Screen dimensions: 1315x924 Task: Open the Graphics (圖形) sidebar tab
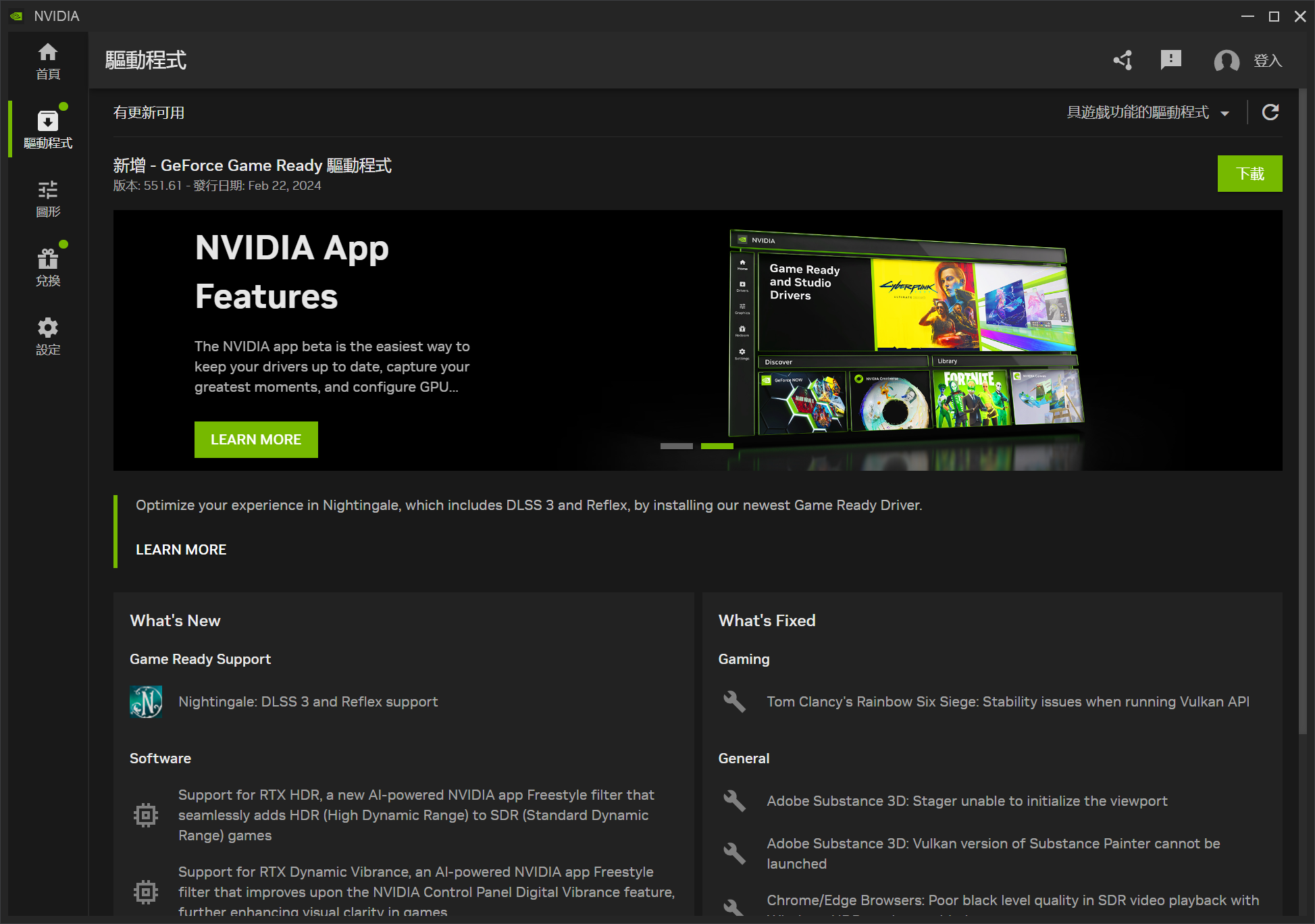click(48, 199)
